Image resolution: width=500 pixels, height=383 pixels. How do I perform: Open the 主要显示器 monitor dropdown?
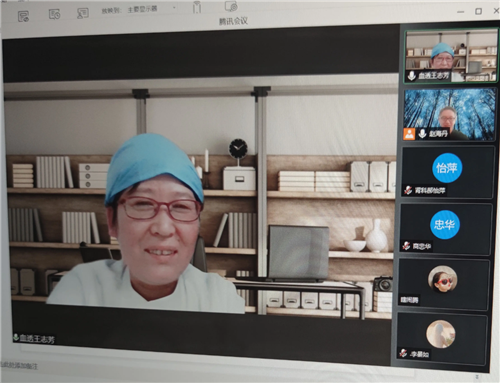pos(151,9)
